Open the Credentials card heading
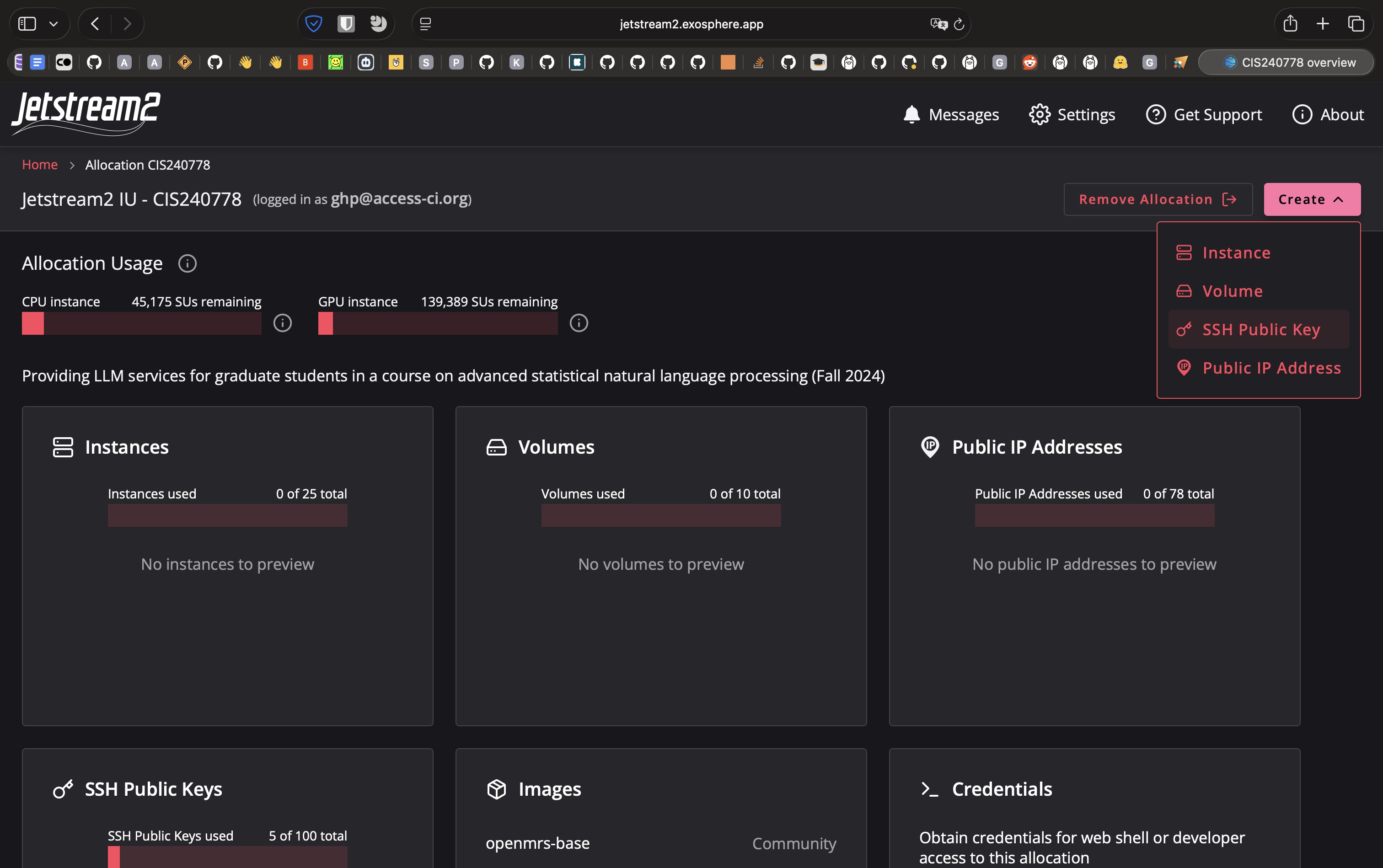The image size is (1383, 868). pos(1002,789)
